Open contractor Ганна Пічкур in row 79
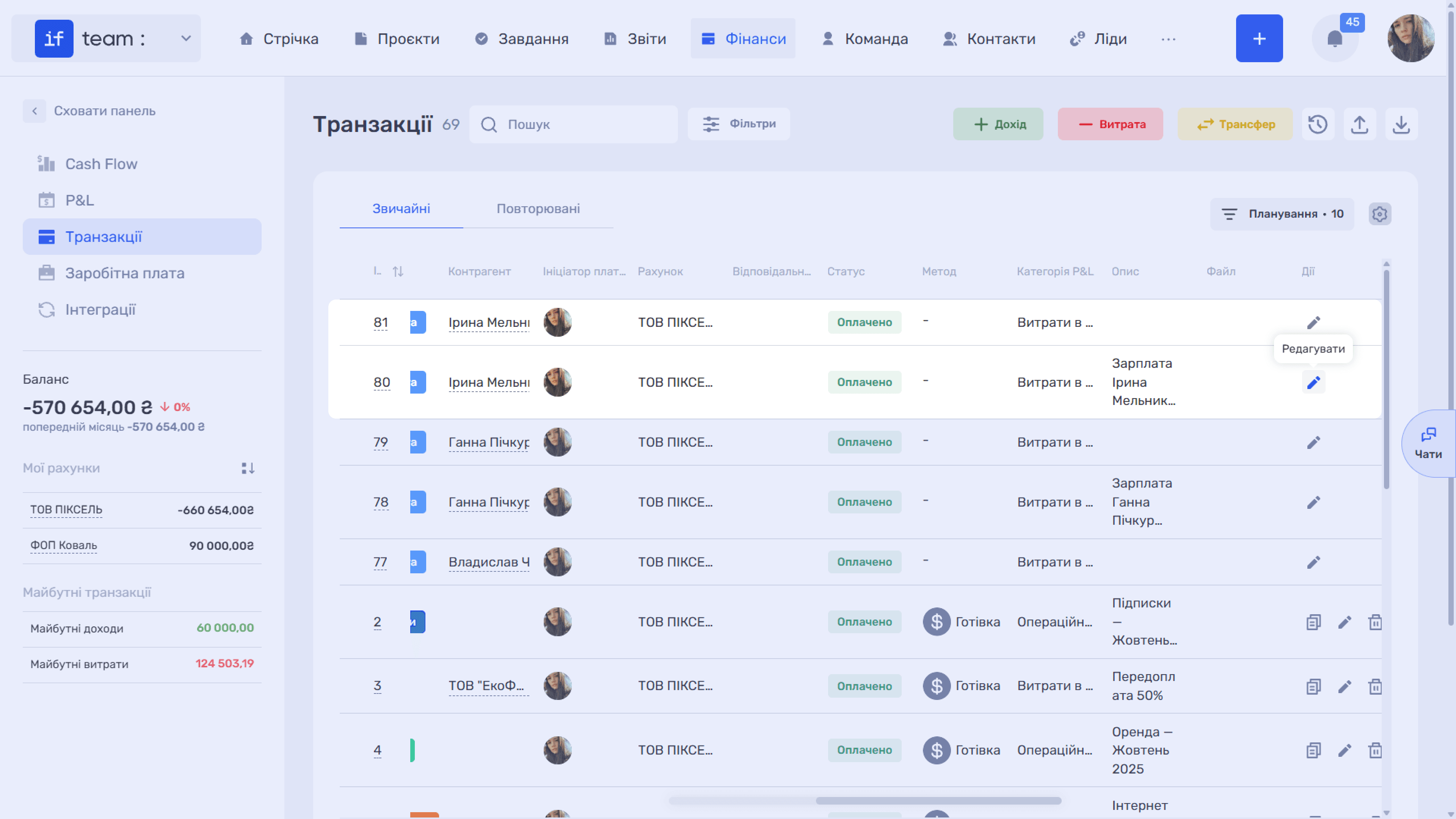1456x819 pixels. coord(489,442)
